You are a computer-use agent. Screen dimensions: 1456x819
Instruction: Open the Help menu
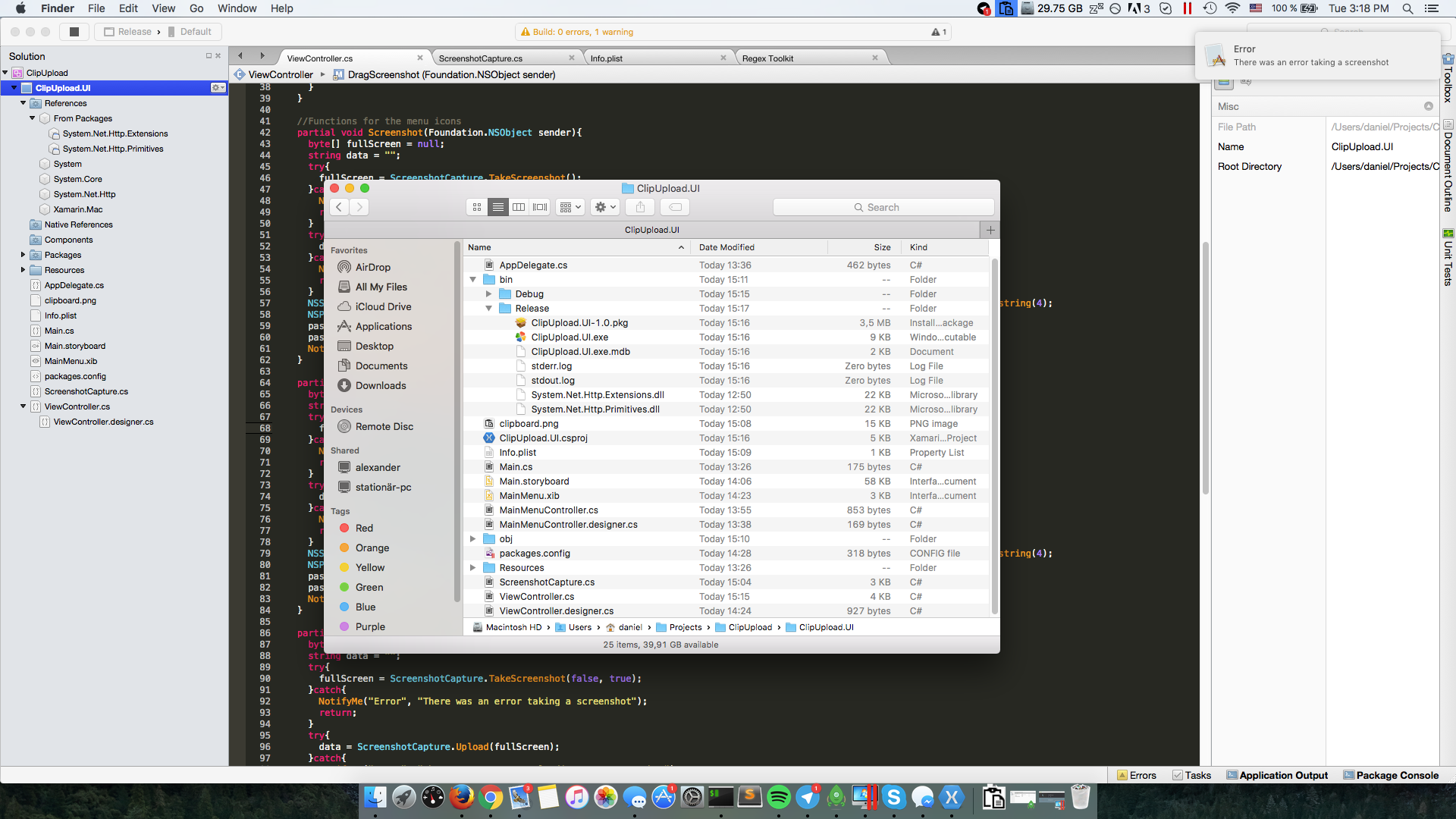282,8
